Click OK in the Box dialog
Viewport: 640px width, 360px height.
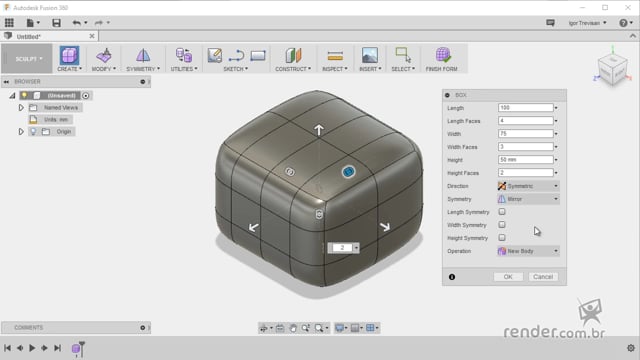[508, 277]
